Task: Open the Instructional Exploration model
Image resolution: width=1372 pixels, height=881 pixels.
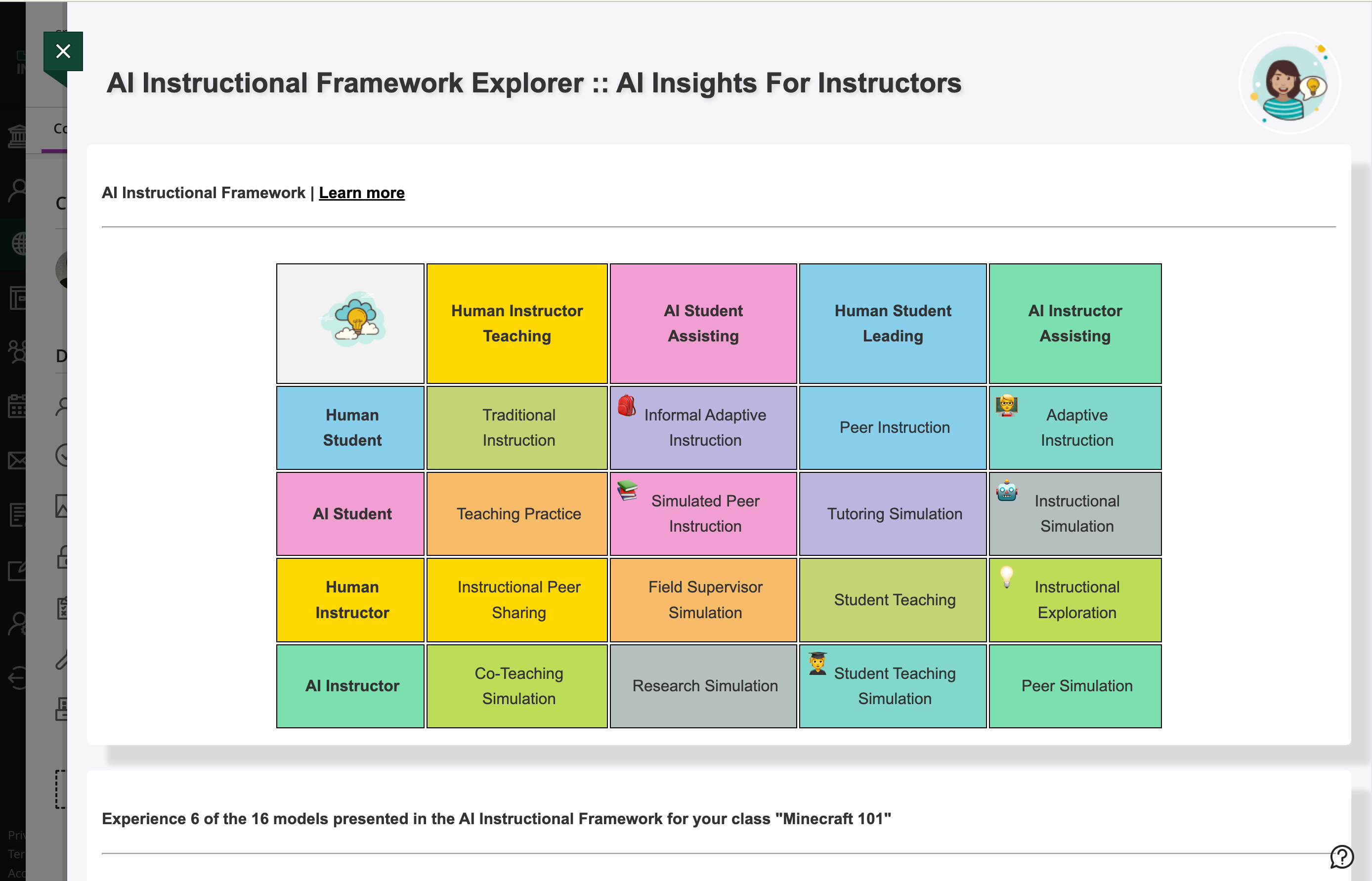Action: click(1077, 600)
